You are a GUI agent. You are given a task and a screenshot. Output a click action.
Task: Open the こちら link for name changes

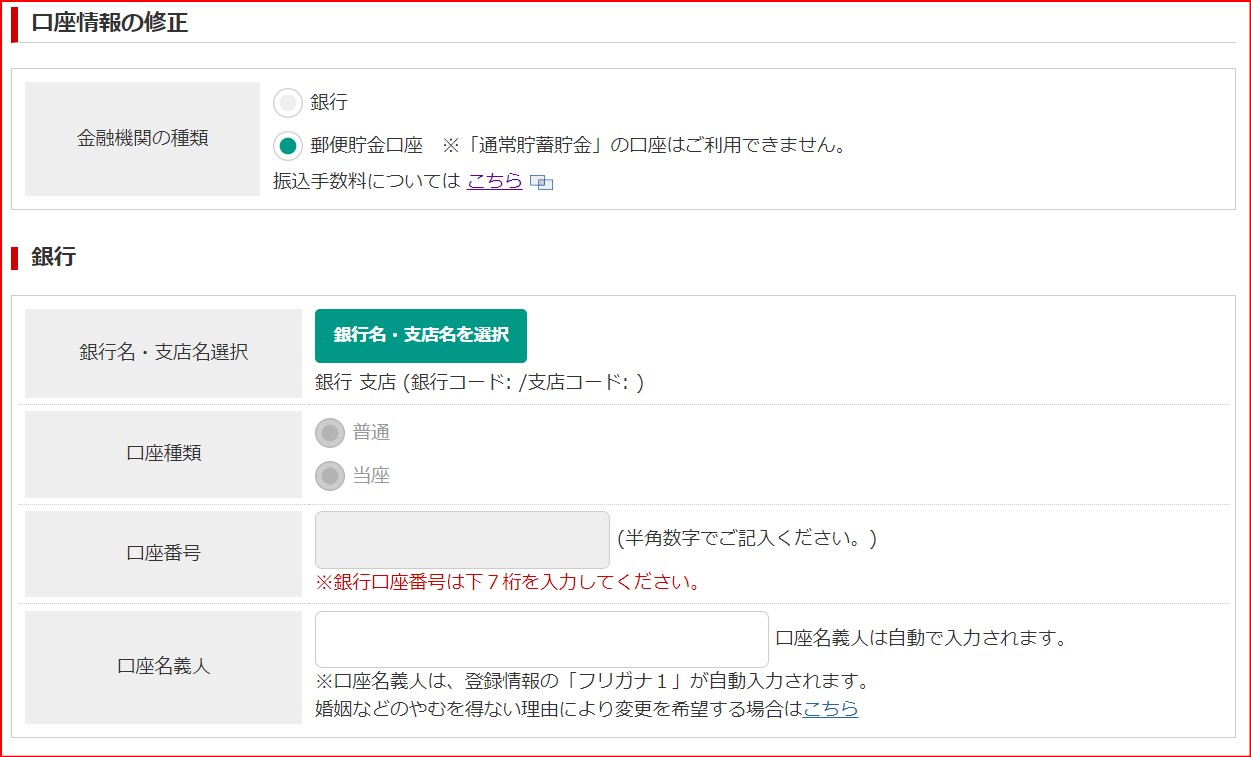(830, 709)
